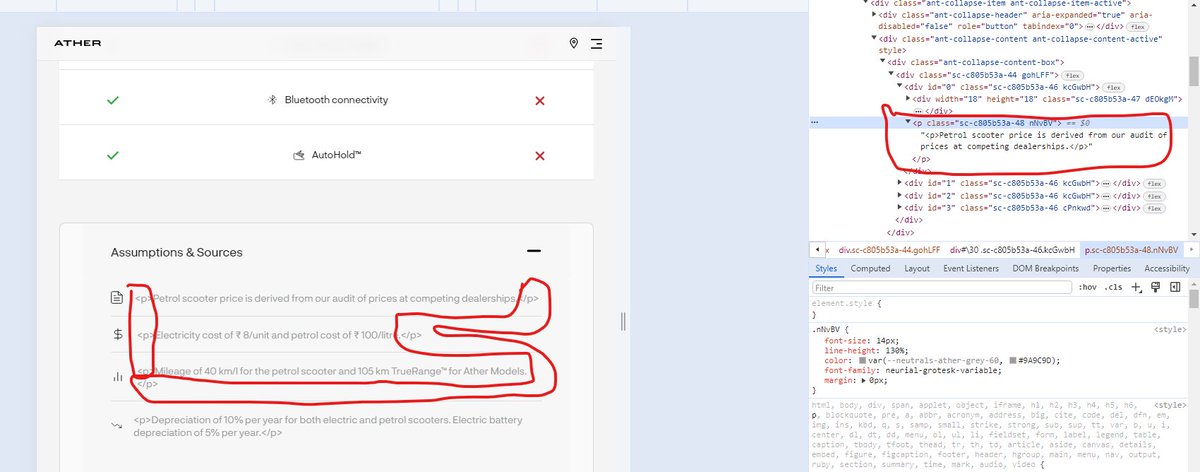Click the green checkmark in Bluetooth connectivity row
1200x472 pixels.
[113, 100]
